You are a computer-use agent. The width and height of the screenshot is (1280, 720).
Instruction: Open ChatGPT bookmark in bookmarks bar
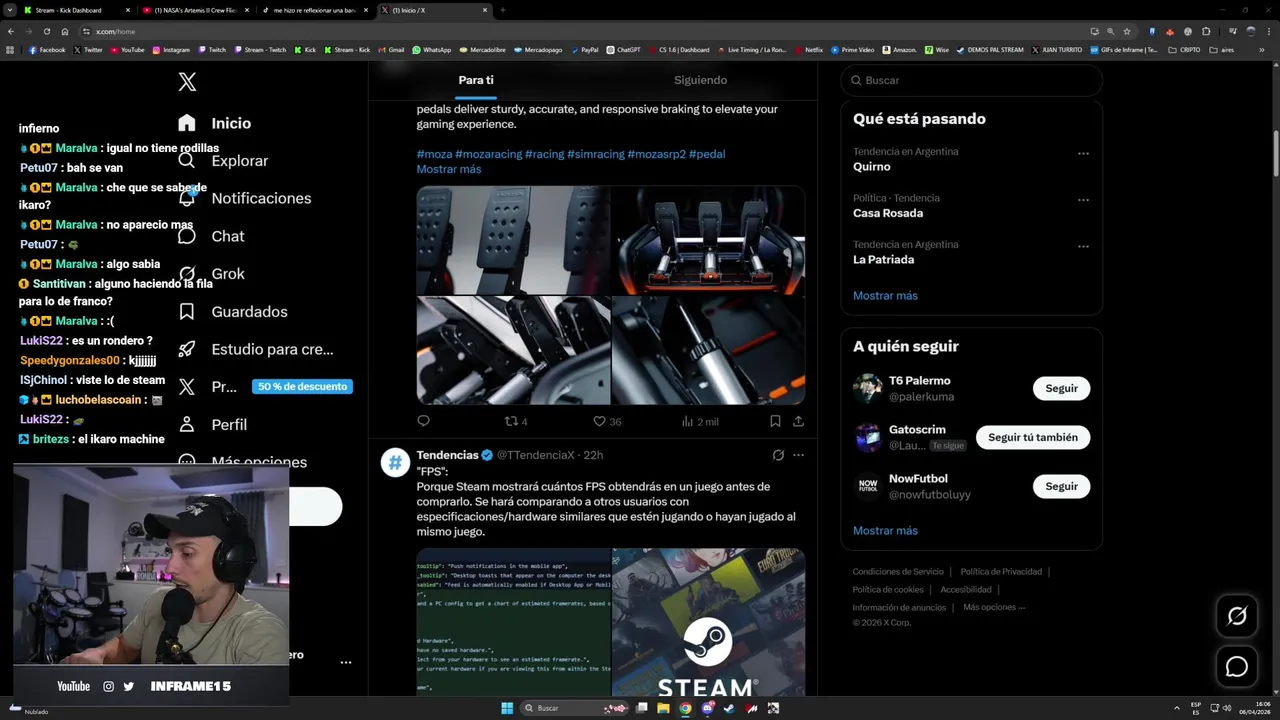tap(623, 49)
